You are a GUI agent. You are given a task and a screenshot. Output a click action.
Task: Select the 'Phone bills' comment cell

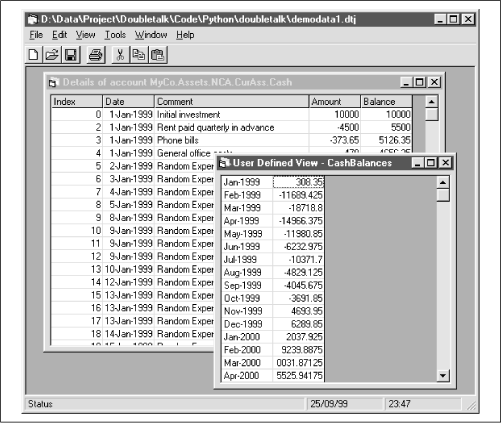coord(232,140)
